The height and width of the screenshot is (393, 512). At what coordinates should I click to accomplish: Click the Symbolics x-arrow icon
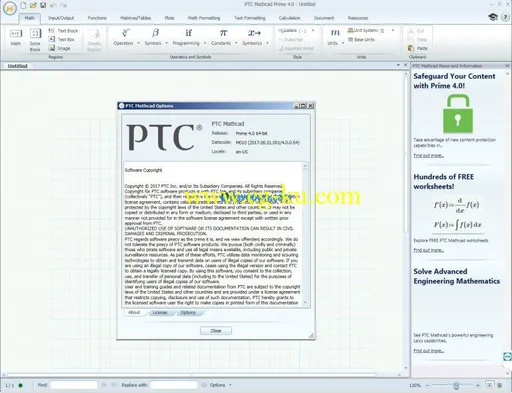254,33
